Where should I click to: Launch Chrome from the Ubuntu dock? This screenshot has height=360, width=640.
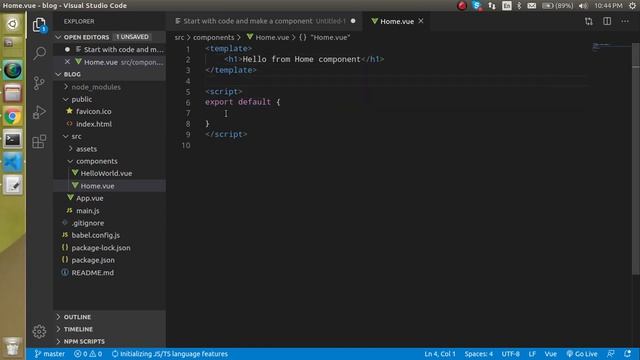click(13, 117)
